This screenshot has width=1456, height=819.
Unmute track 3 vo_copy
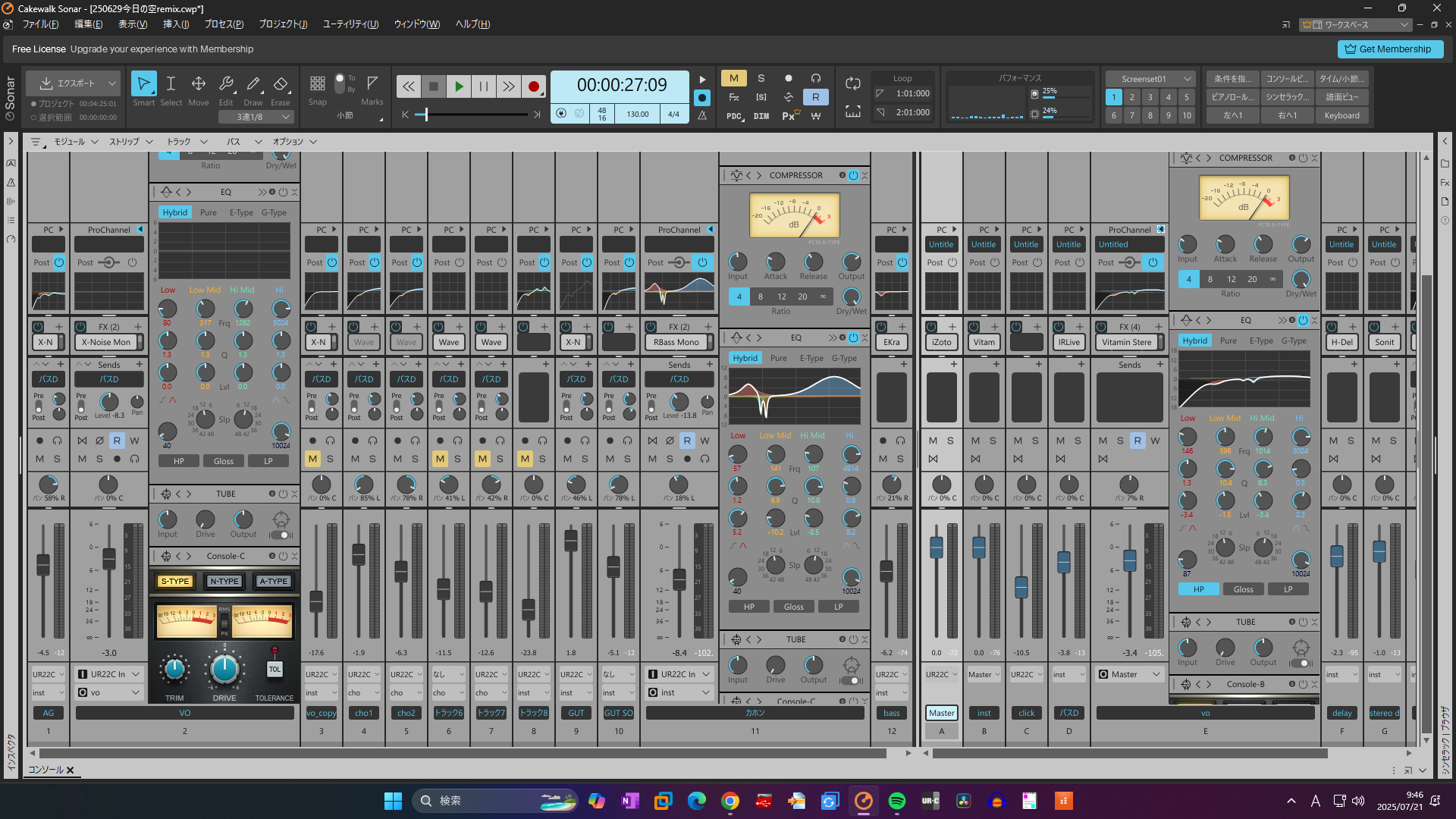click(312, 459)
